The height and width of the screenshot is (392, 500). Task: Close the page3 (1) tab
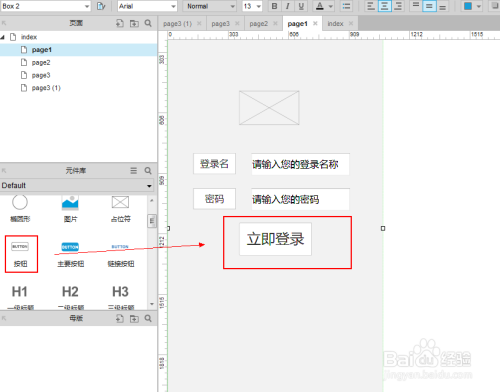coord(199,23)
